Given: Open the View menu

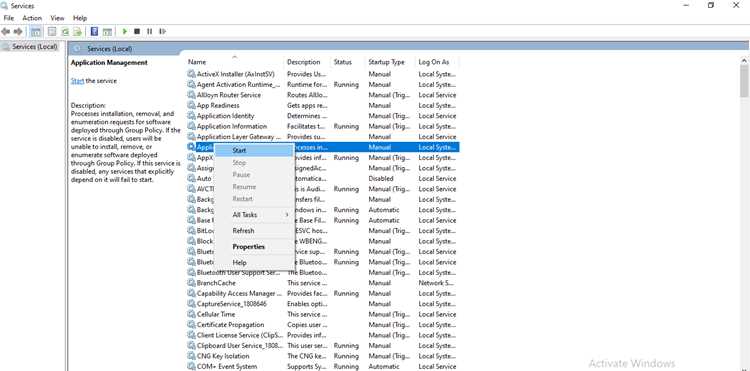Looking at the screenshot, I should click(x=57, y=18).
